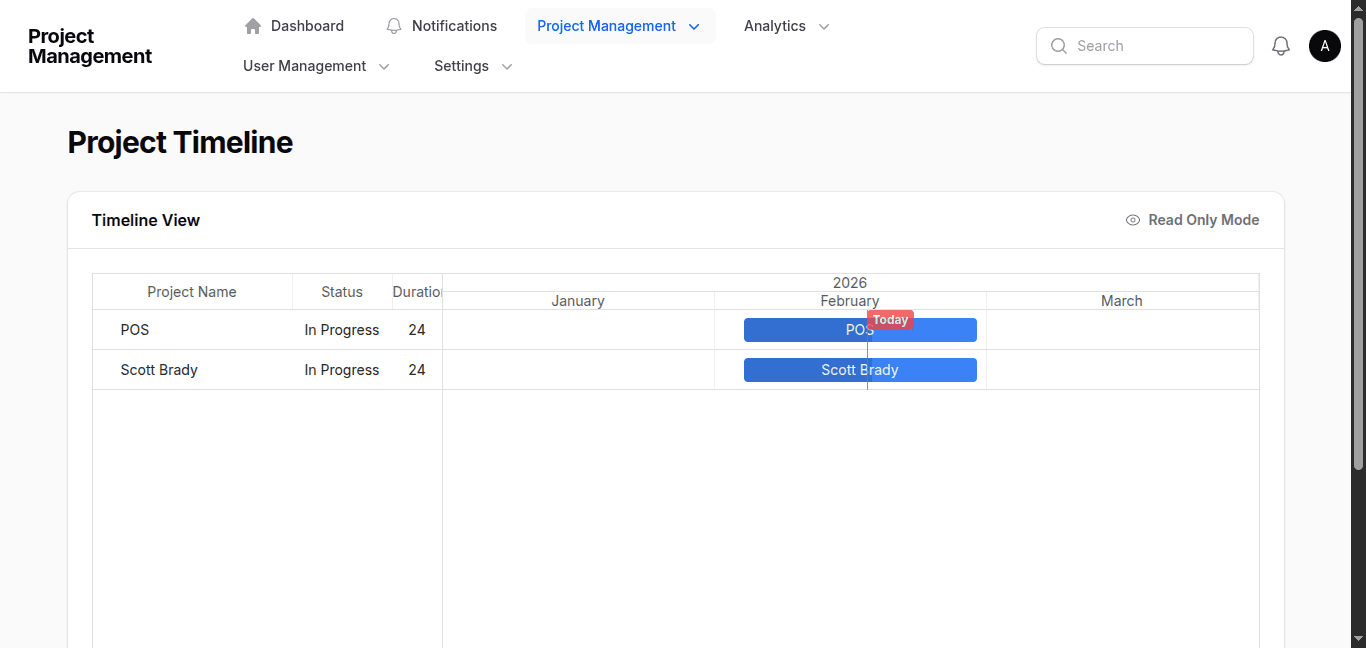Click the red Today marker on the timeline

(x=889, y=319)
